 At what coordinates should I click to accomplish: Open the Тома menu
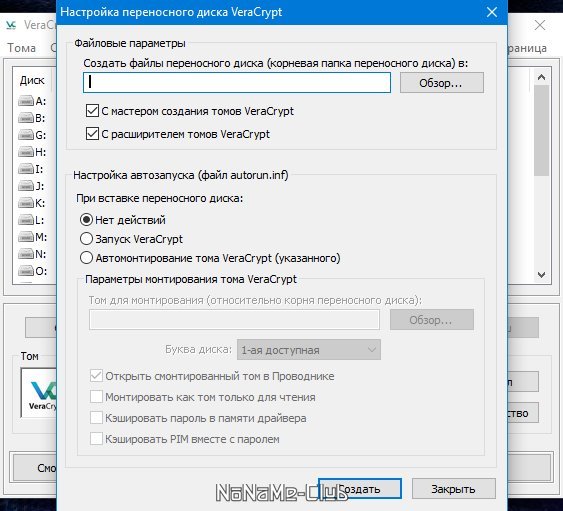click(x=22, y=48)
